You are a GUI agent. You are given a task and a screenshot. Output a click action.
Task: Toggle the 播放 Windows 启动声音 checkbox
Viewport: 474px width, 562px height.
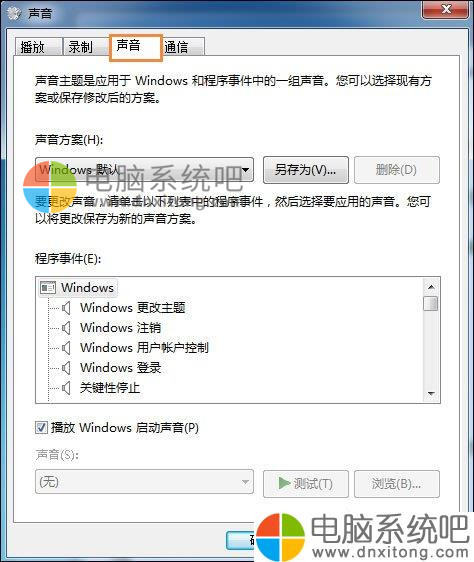pyautogui.click(x=41, y=428)
